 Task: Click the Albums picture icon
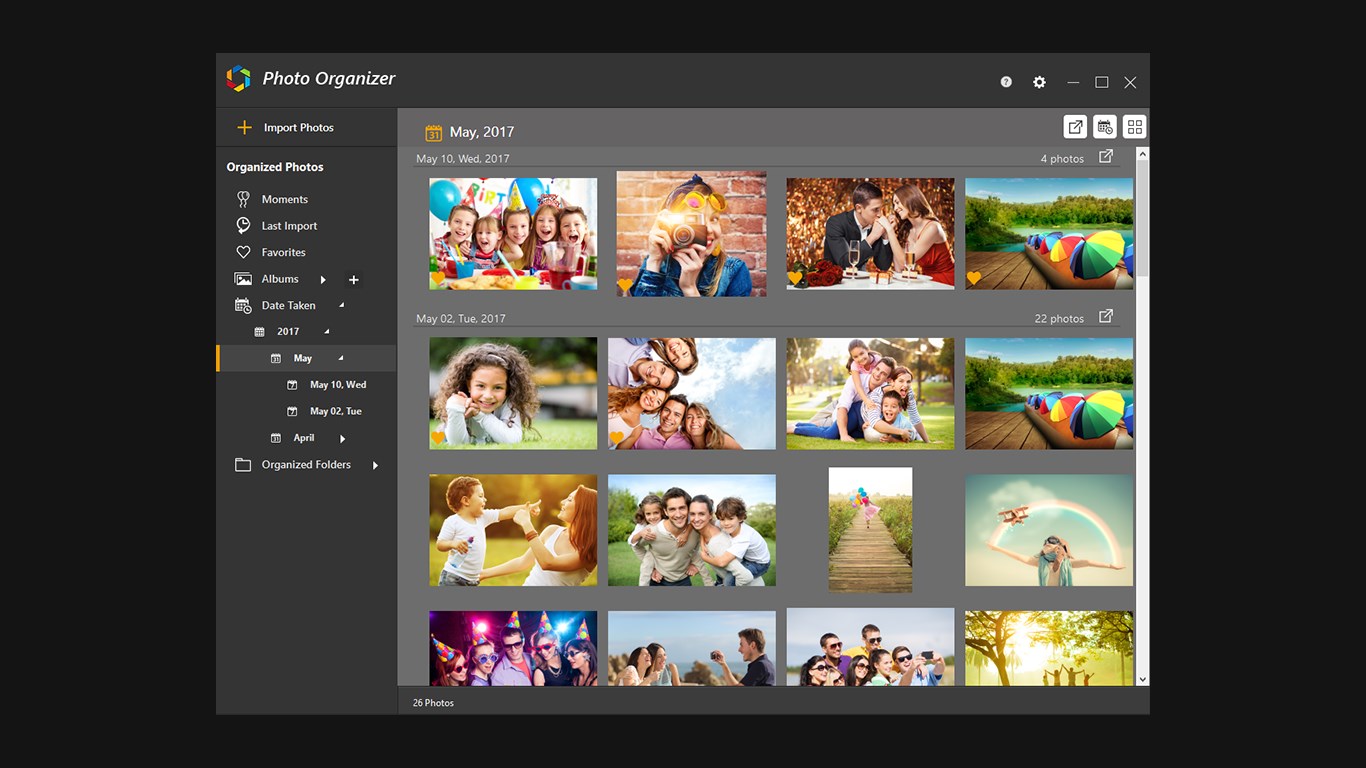[x=243, y=279]
